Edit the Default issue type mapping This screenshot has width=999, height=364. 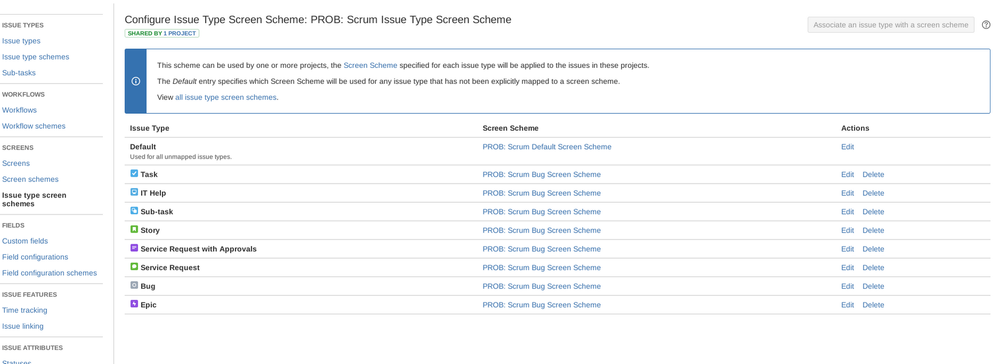point(847,147)
